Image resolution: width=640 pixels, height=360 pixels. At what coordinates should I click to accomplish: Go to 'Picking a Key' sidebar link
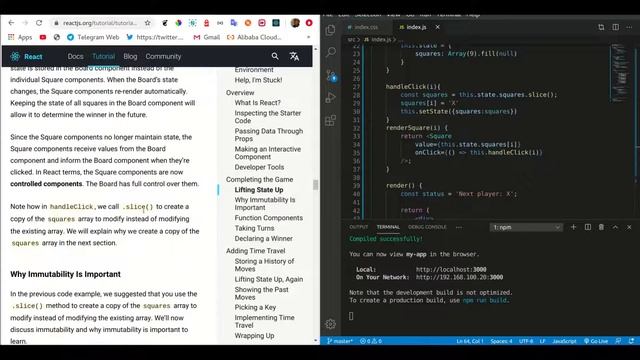coord(255,307)
